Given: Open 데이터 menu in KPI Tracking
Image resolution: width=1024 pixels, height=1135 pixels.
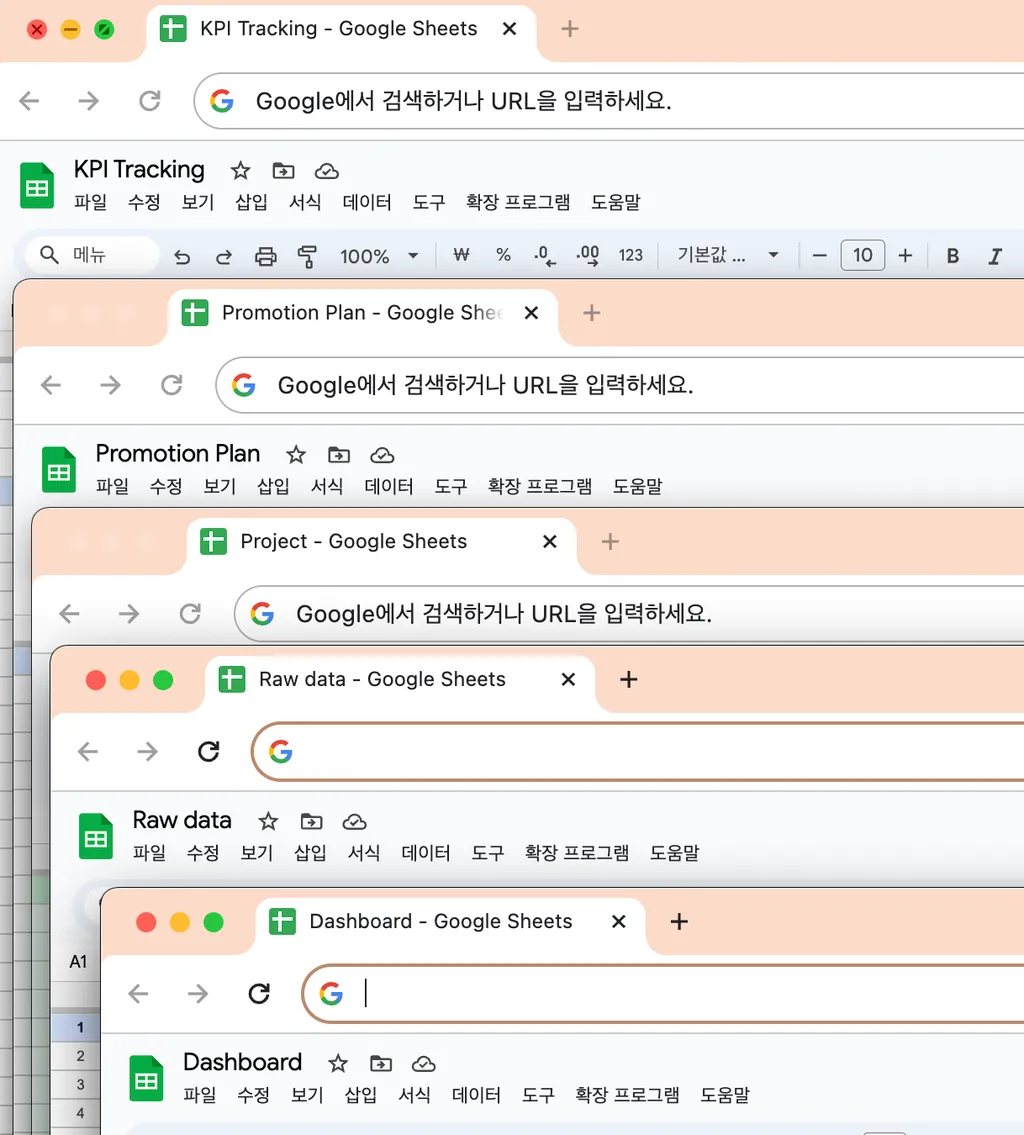Looking at the screenshot, I should pos(367,202).
